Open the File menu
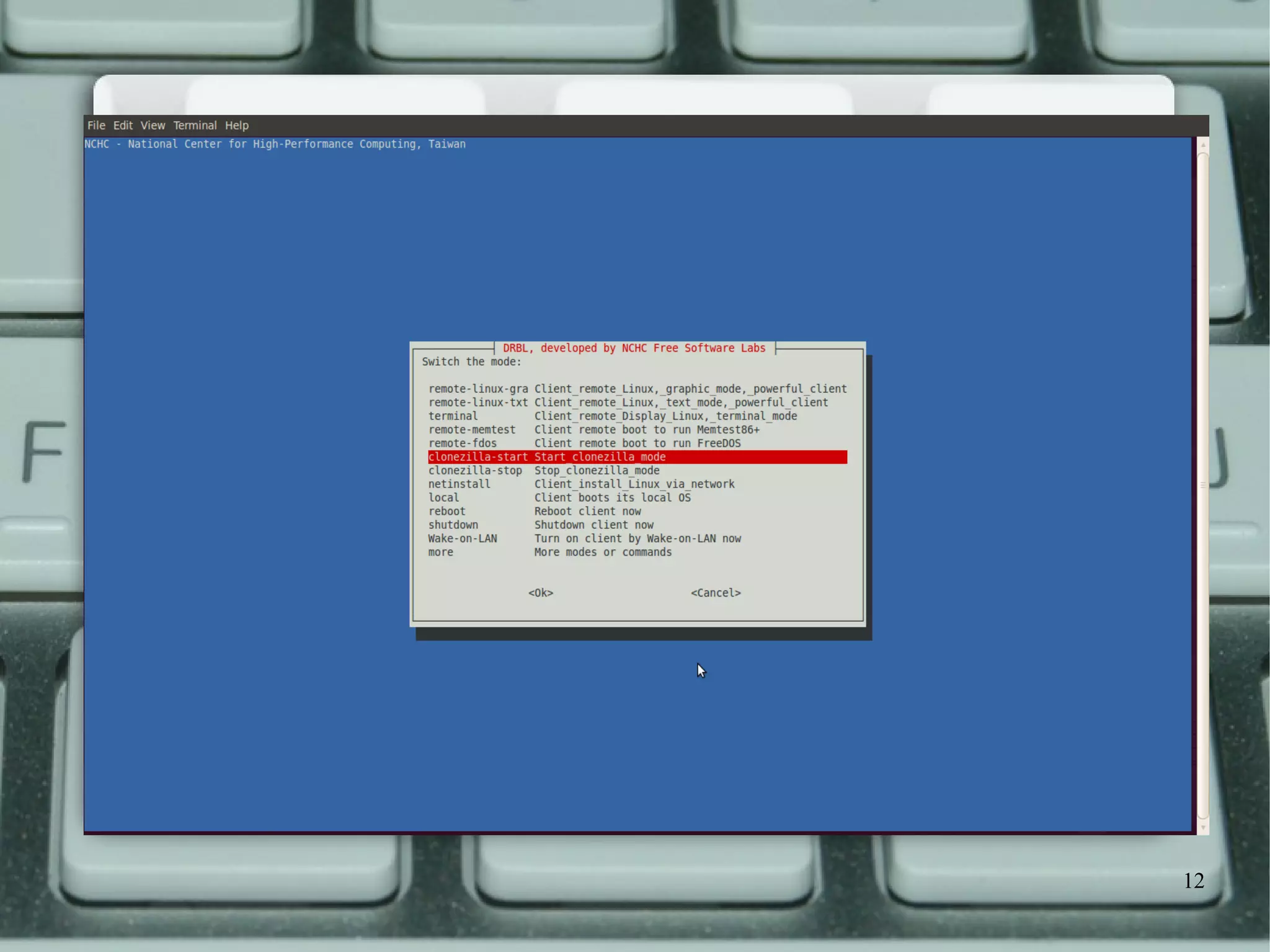 tap(96, 125)
